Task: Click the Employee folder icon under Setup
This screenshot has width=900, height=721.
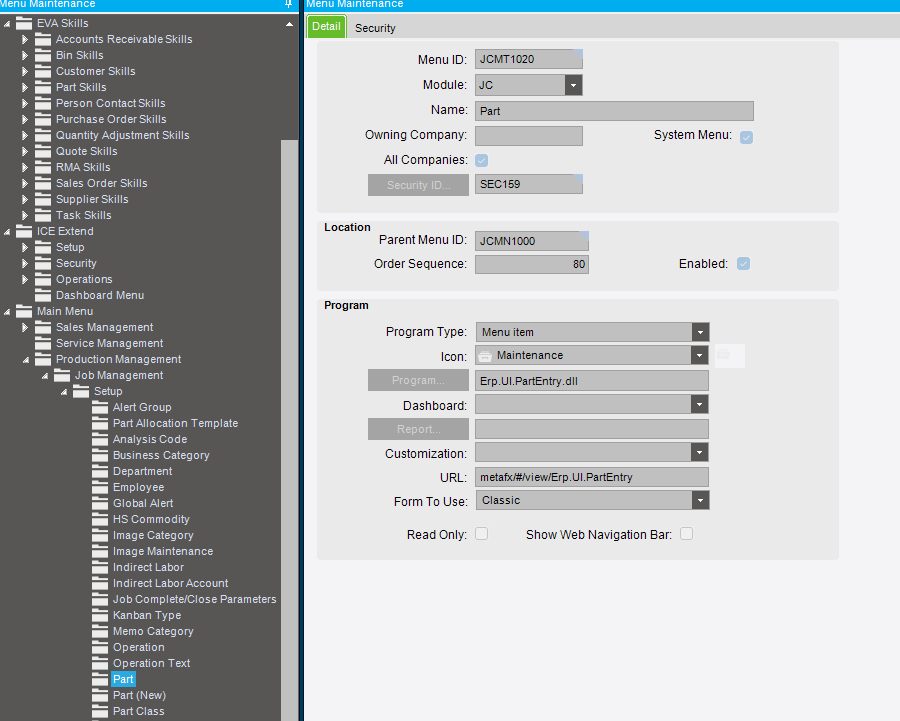Action: [x=98, y=487]
